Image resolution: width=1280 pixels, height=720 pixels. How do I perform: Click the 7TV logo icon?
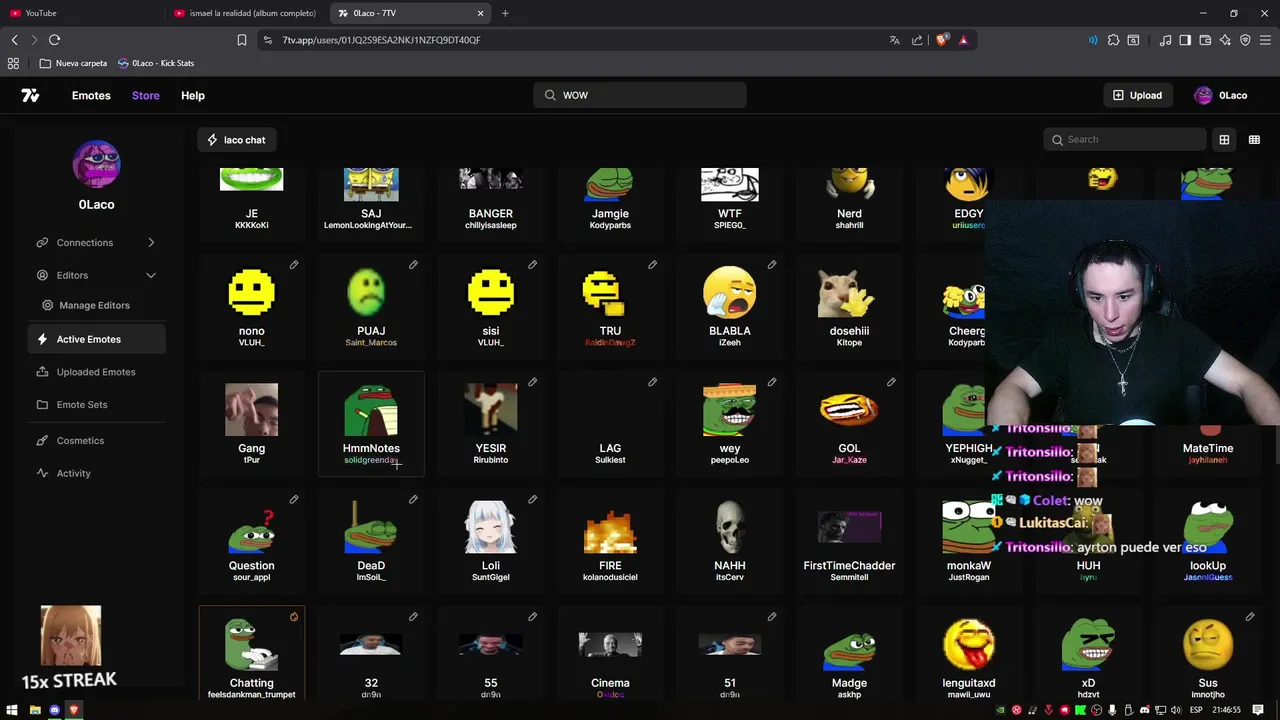[30, 95]
